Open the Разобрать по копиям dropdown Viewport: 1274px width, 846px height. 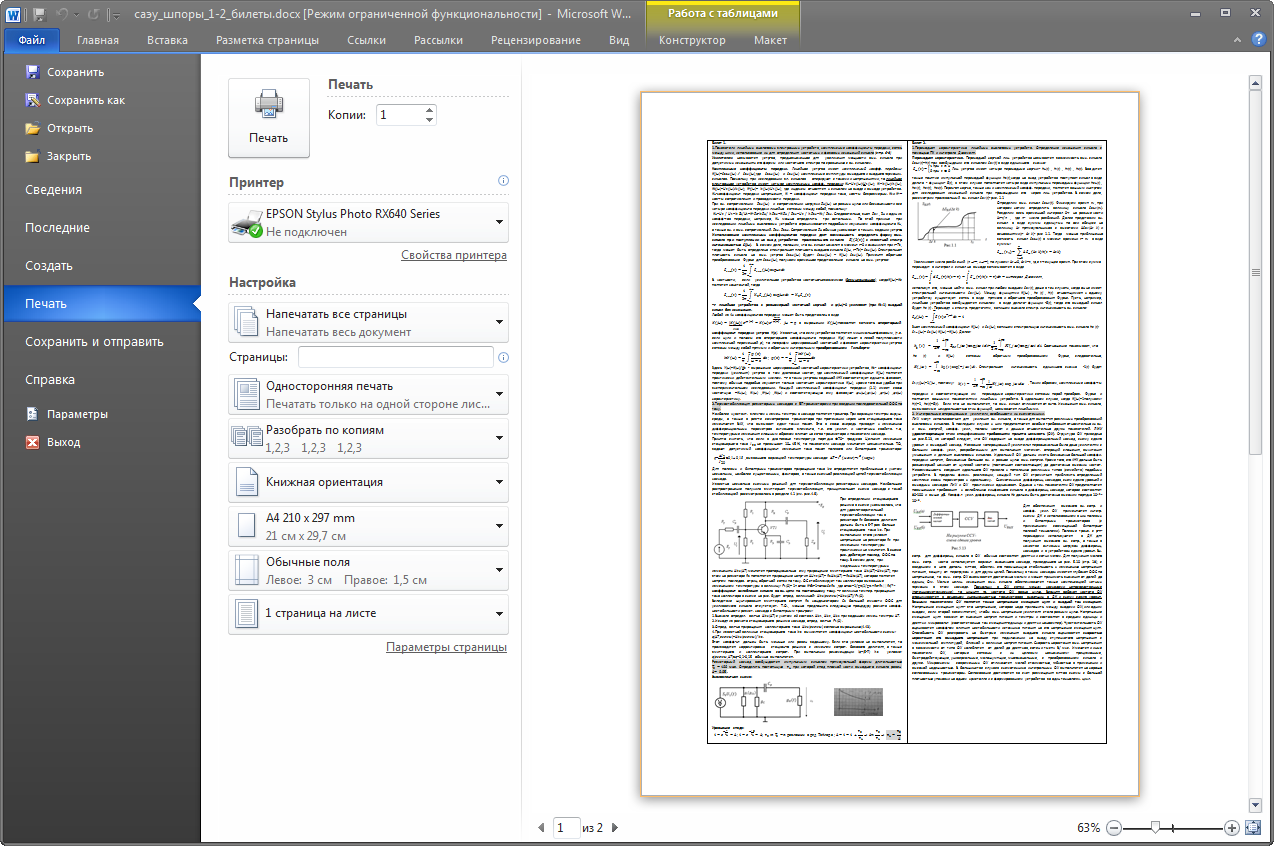[x=368, y=438]
